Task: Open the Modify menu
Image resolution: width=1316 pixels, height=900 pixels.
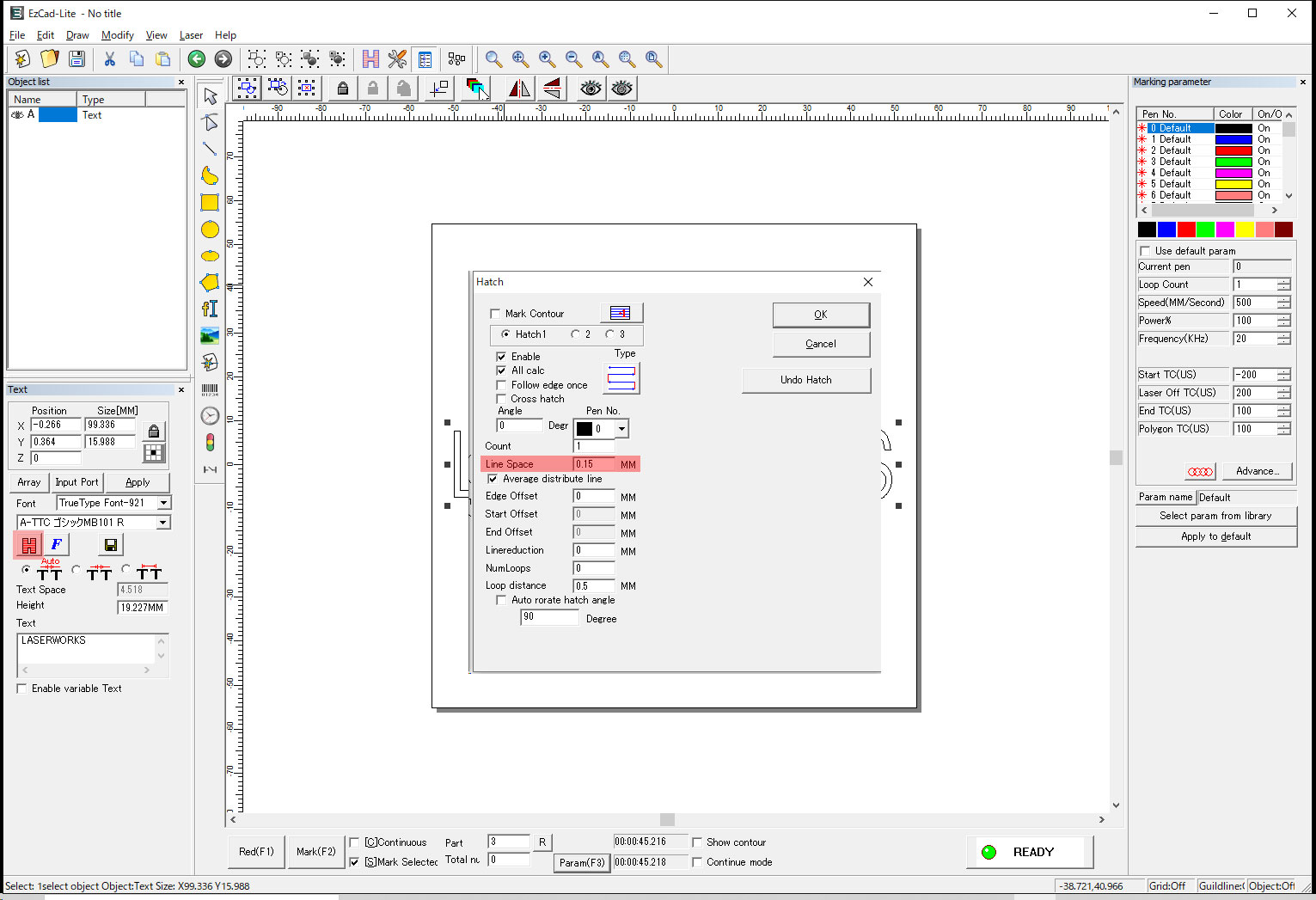Action: pyautogui.click(x=117, y=35)
